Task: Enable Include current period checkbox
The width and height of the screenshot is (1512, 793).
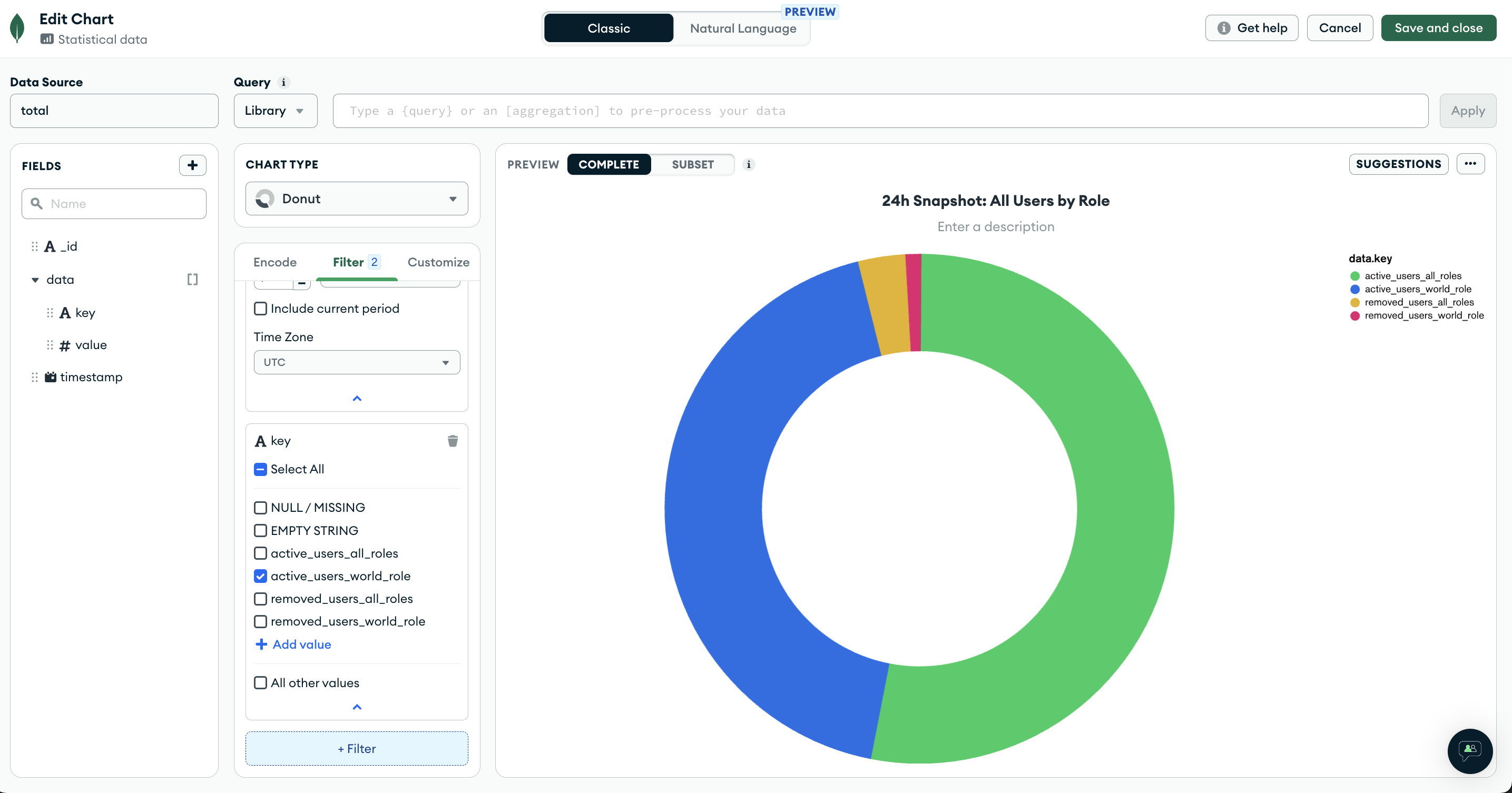Action: tap(261, 309)
